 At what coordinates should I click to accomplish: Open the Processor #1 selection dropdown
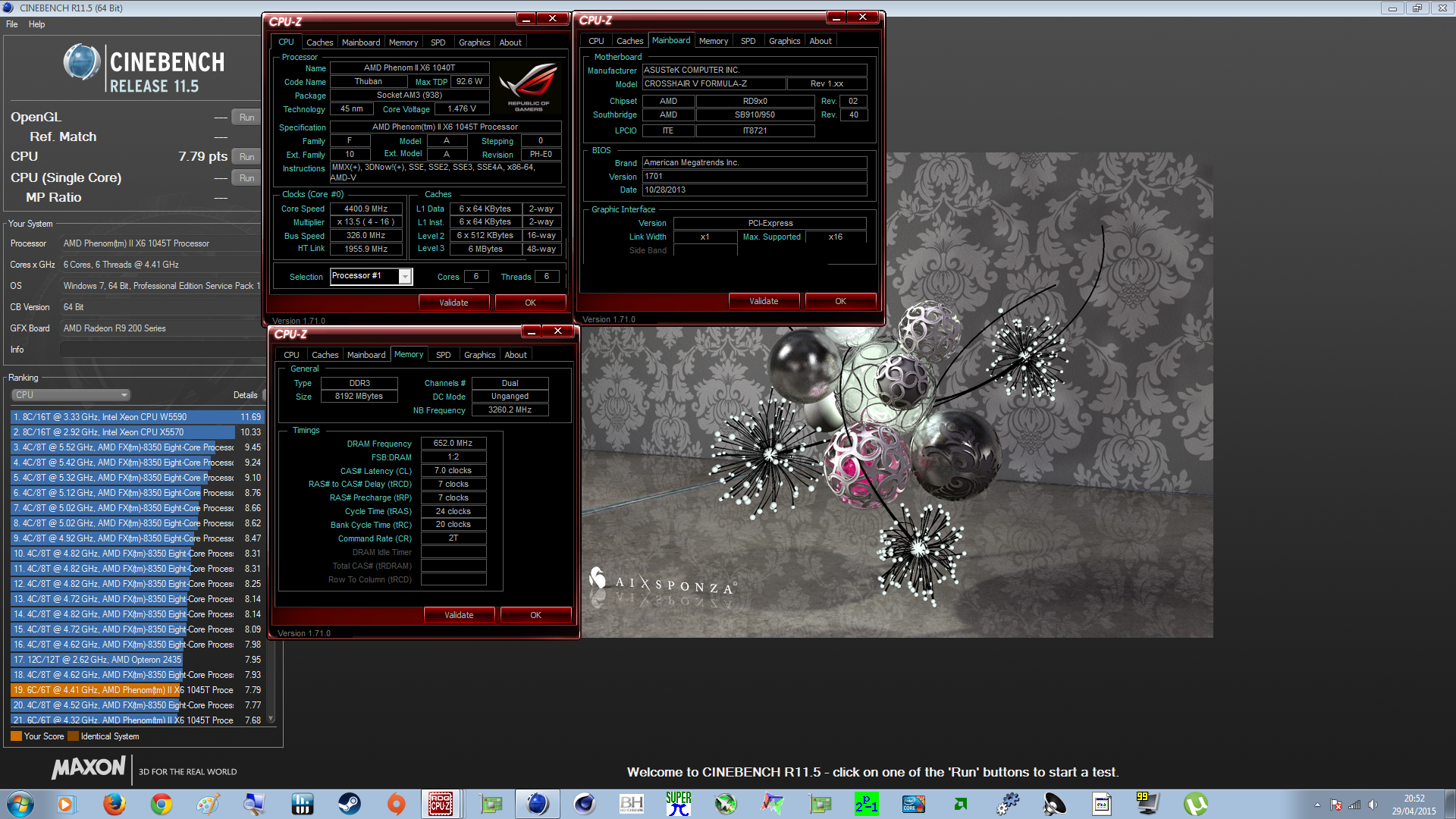[x=372, y=277]
